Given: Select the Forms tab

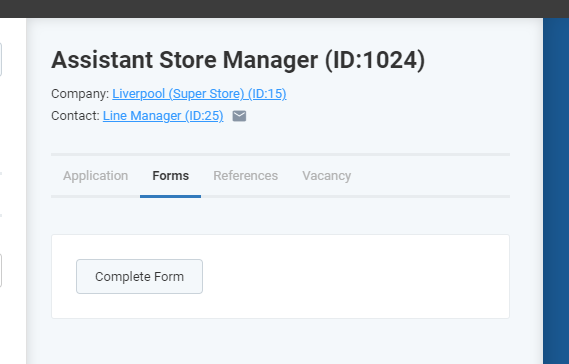Looking at the screenshot, I should point(171,176).
